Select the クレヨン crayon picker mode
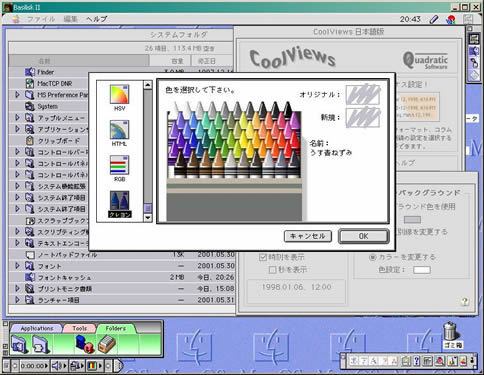484x375 pixels. [119, 204]
